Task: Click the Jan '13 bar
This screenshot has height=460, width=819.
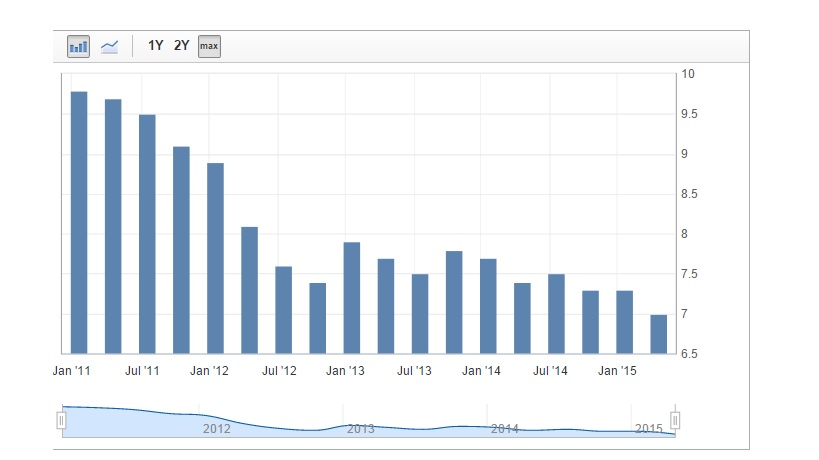Action: point(351,298)
